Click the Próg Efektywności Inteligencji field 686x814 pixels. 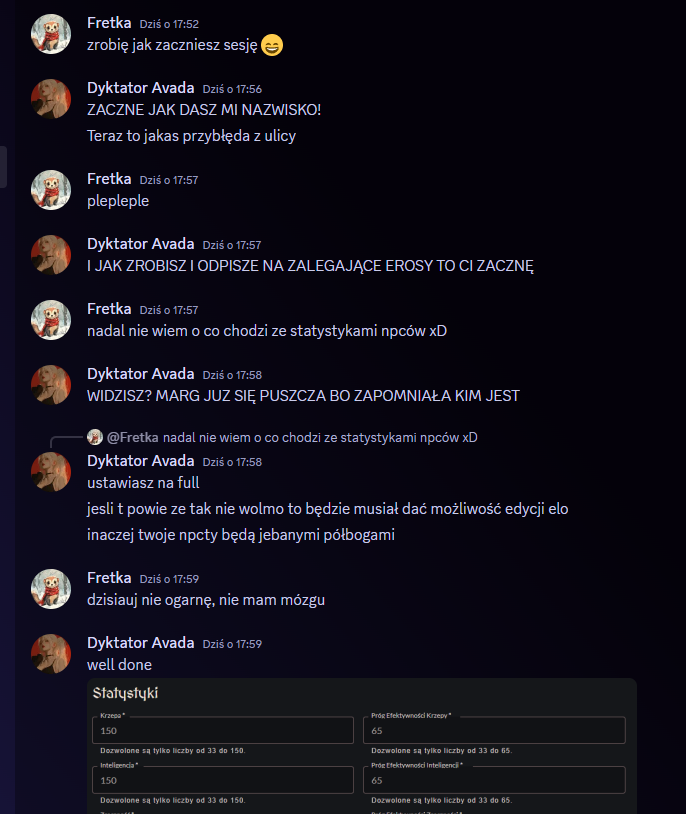[x=494, y=780]
